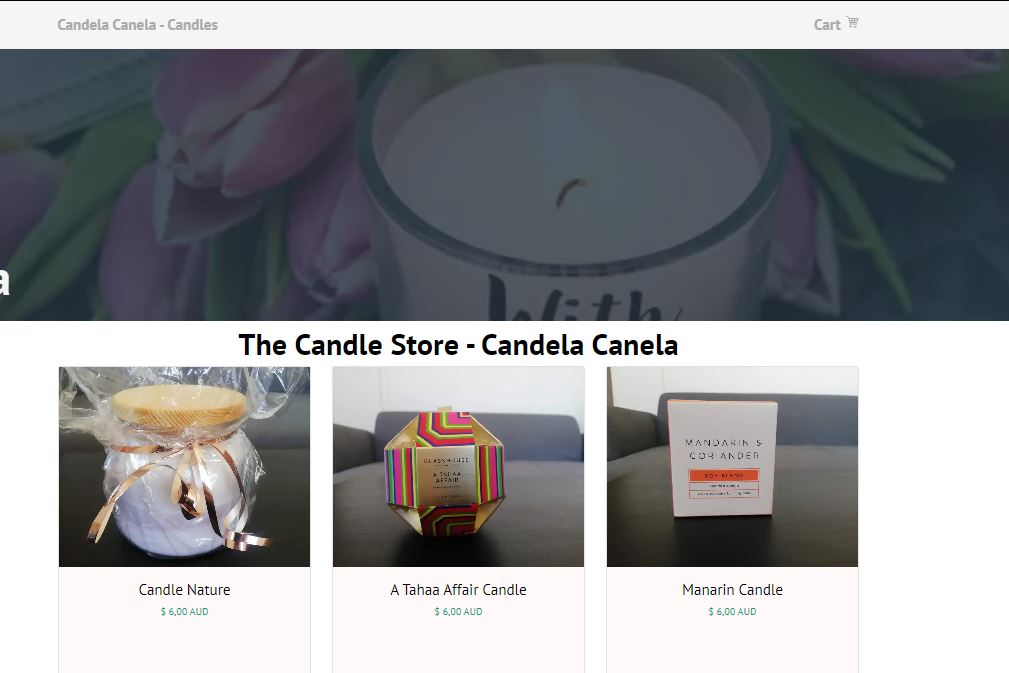Click the hero banner candle wick

point(571,192)
